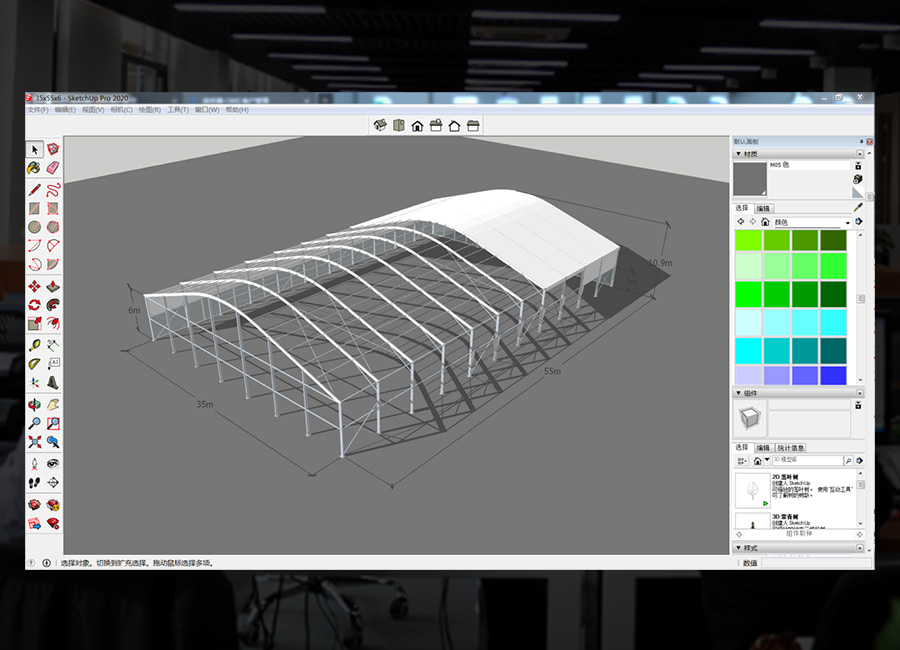Pick the Protractor tool
Screen dimensions: 900x650
pos(34,363)
